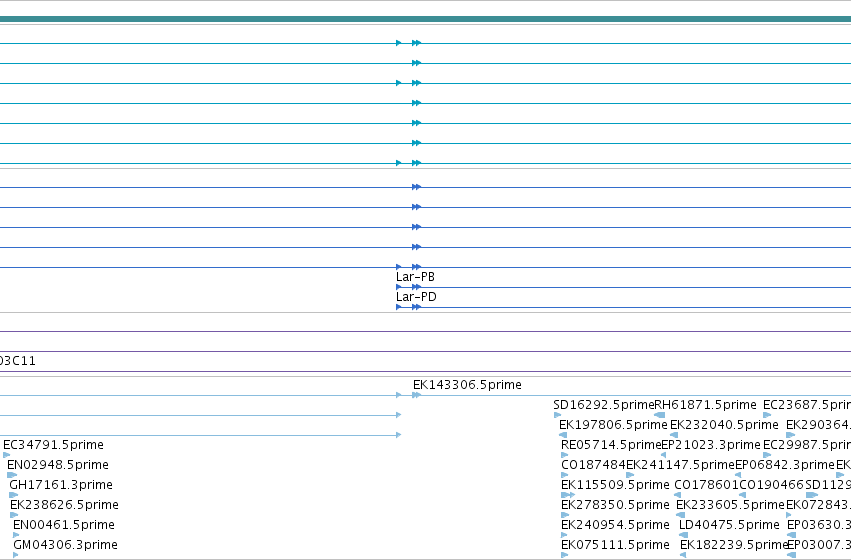Open the CO190466 label

[x=771, y=485]
